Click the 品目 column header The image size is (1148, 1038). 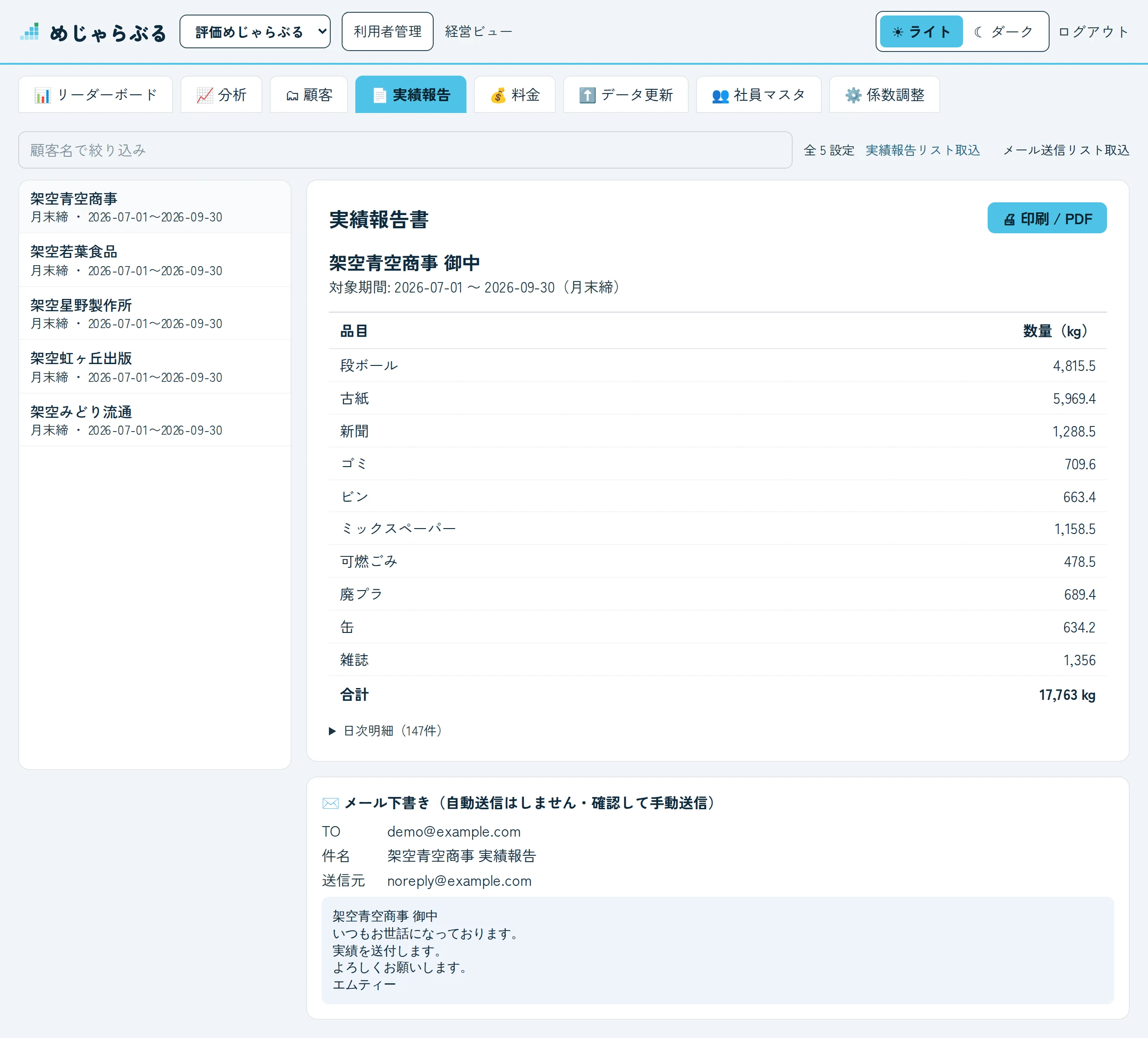354,331
